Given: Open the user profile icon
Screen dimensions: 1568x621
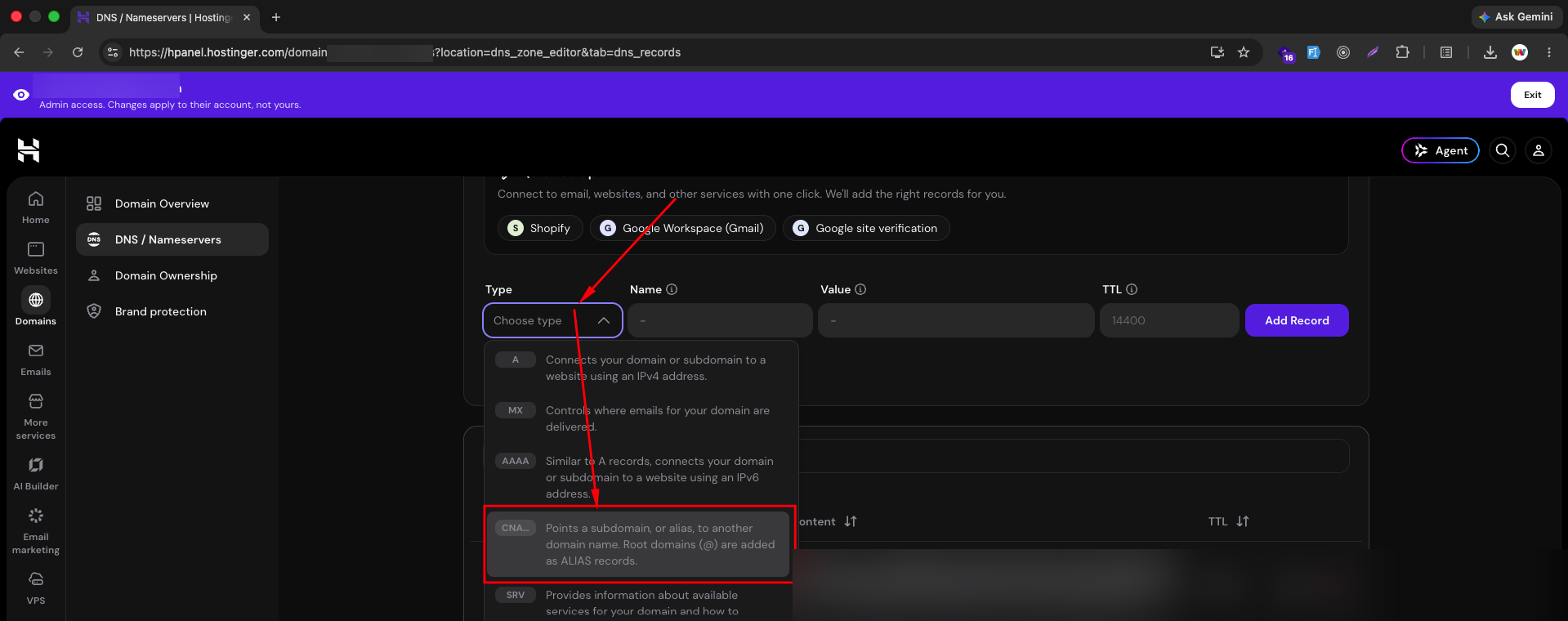Looking at the screenshot, I should (1539, 150).
